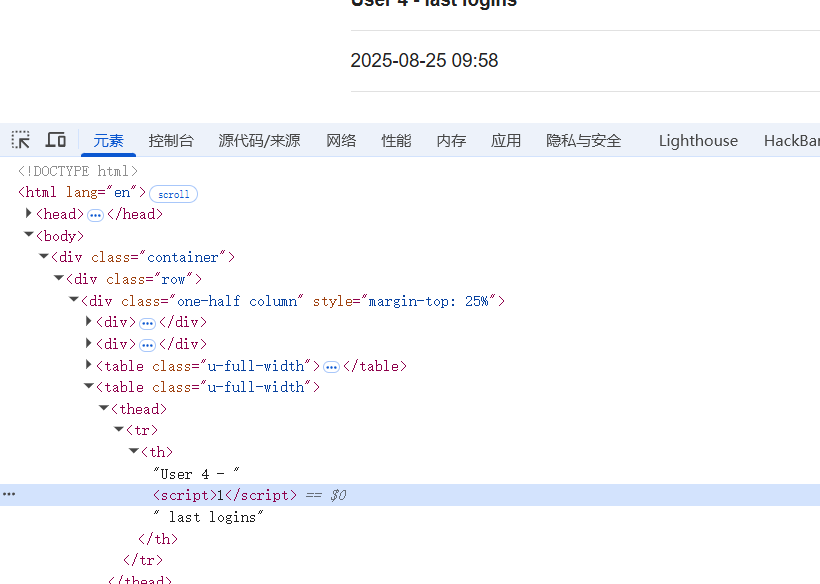Screen dimensions: 820x584
Task: Expand the first collapsed div node
Action: click(x=89, y=322)
